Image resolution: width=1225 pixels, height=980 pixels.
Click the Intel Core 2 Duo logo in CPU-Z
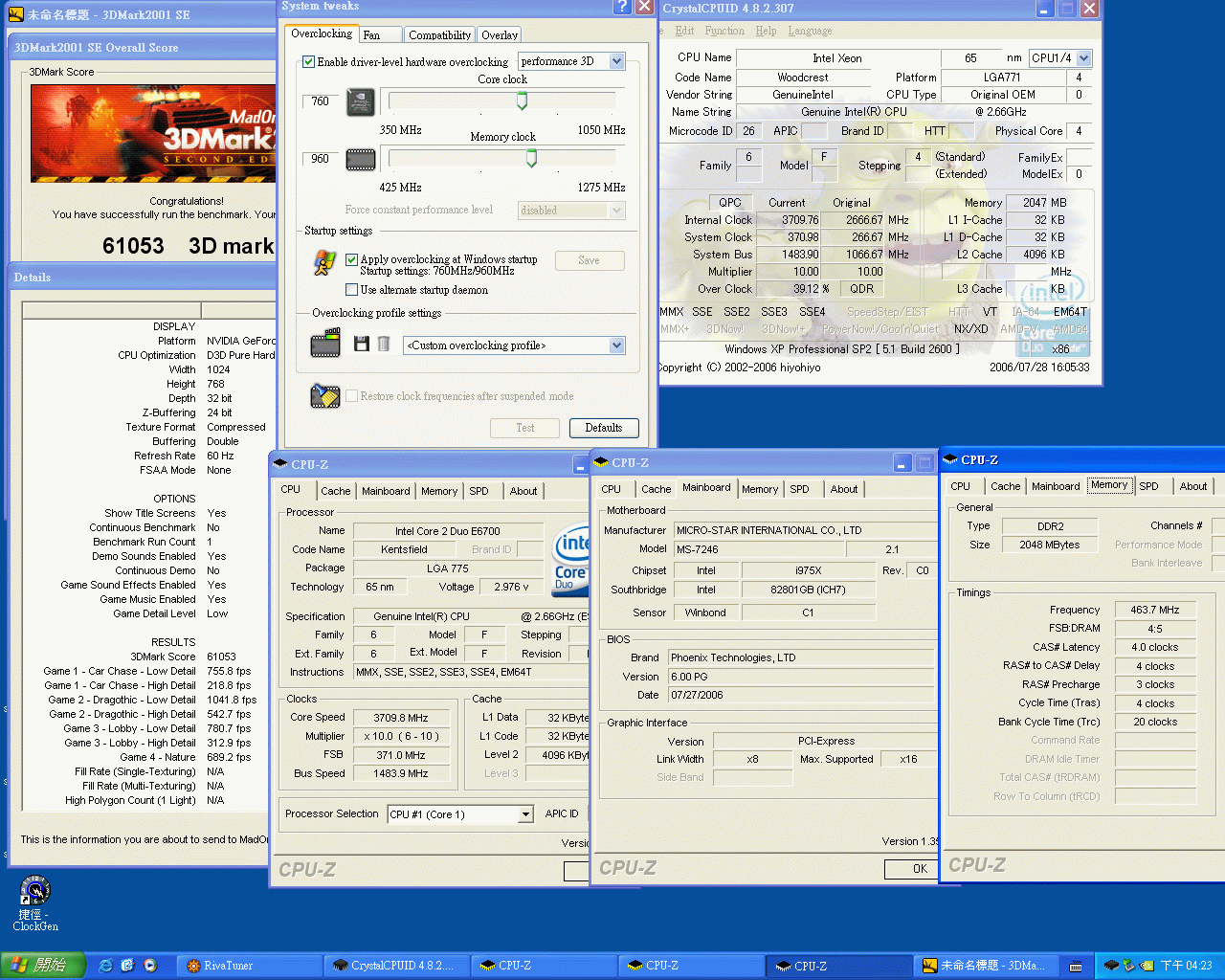[x=571, y=560]
